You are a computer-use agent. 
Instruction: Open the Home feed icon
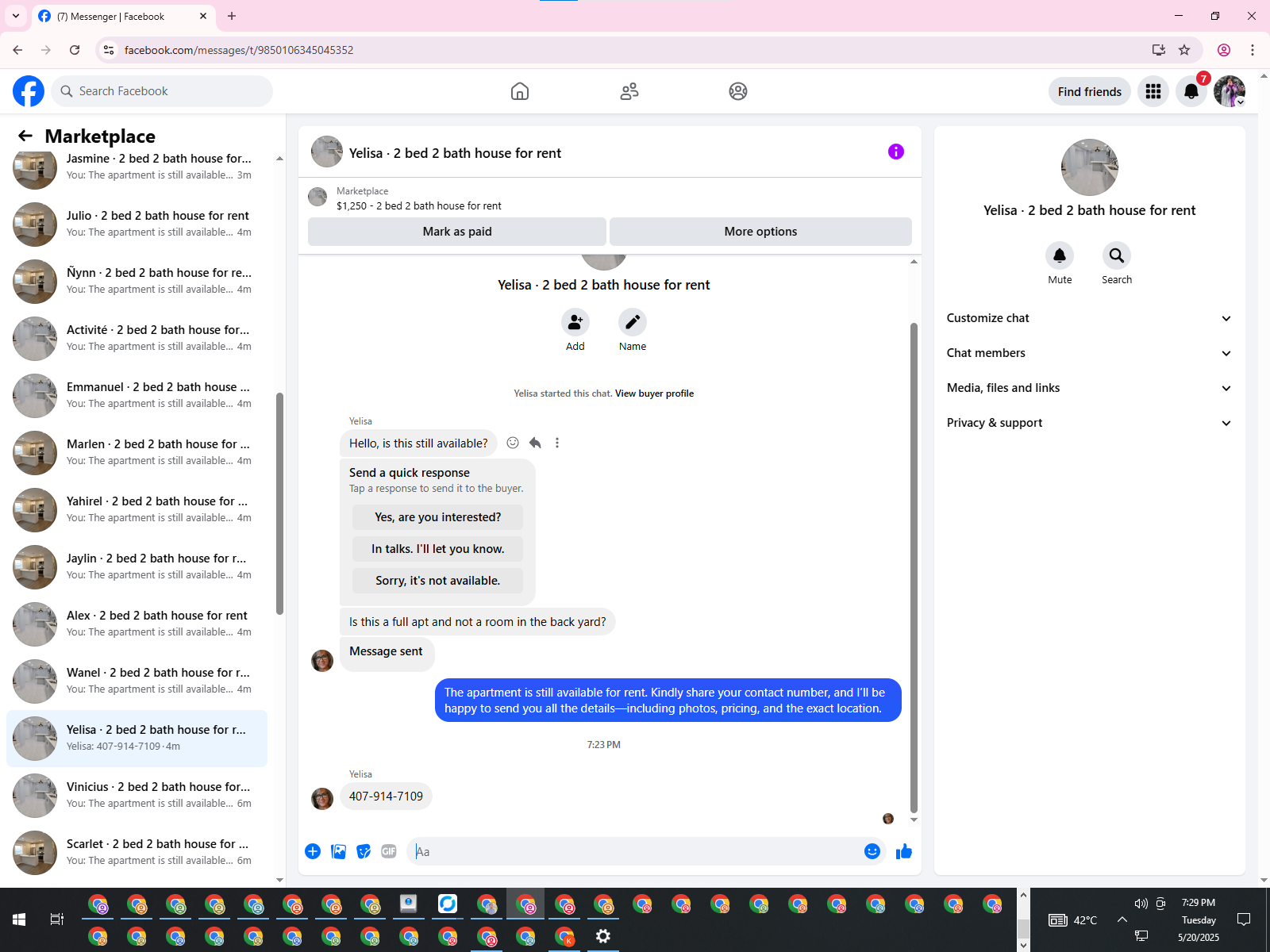pyautogui.click(x=520, y=91)
